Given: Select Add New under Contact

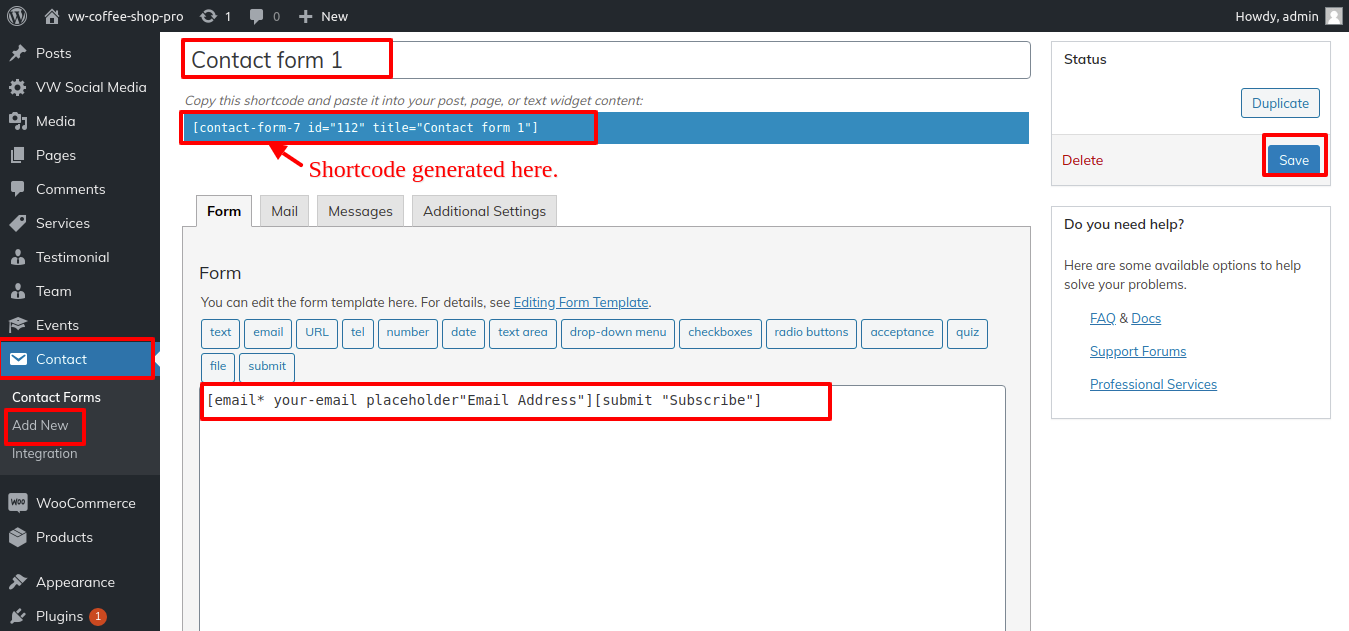Looking at the screenshot, I should tap(40, 425).
